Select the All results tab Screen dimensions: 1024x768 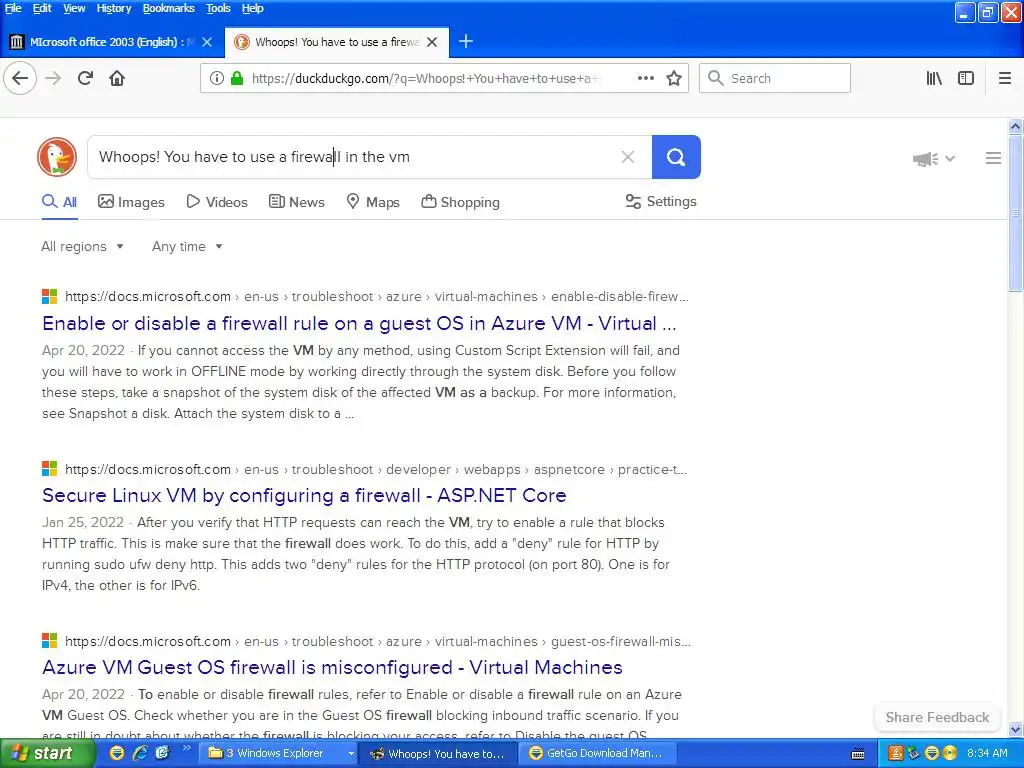point(59,202)
